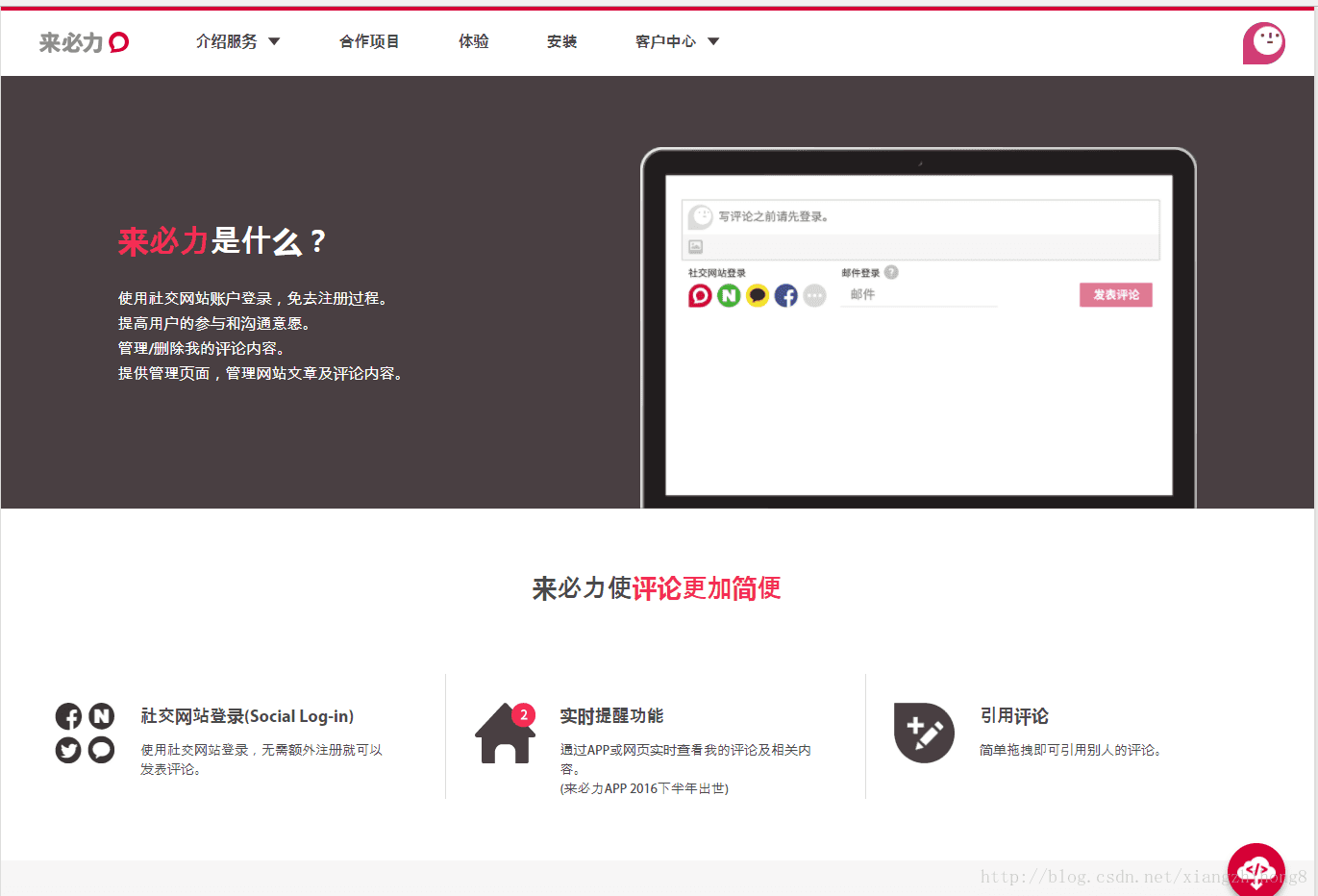The height and width of the screenshot is (896, 1318).
Task: Click the 来必力使评论更加简便 section title
Action: [x=657, y=588]
